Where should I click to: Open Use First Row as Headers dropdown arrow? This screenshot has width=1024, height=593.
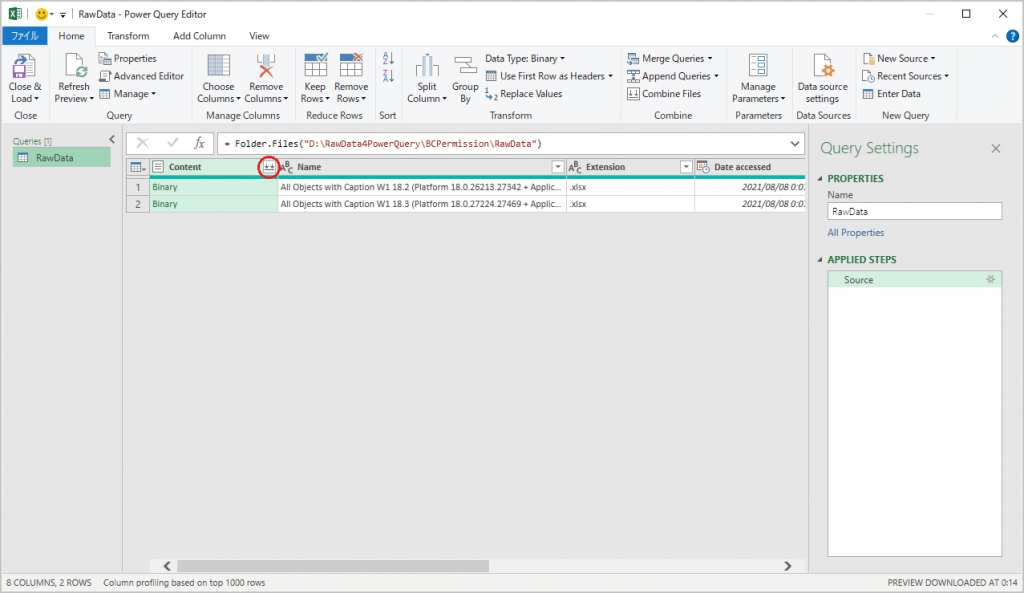(611, 76)
